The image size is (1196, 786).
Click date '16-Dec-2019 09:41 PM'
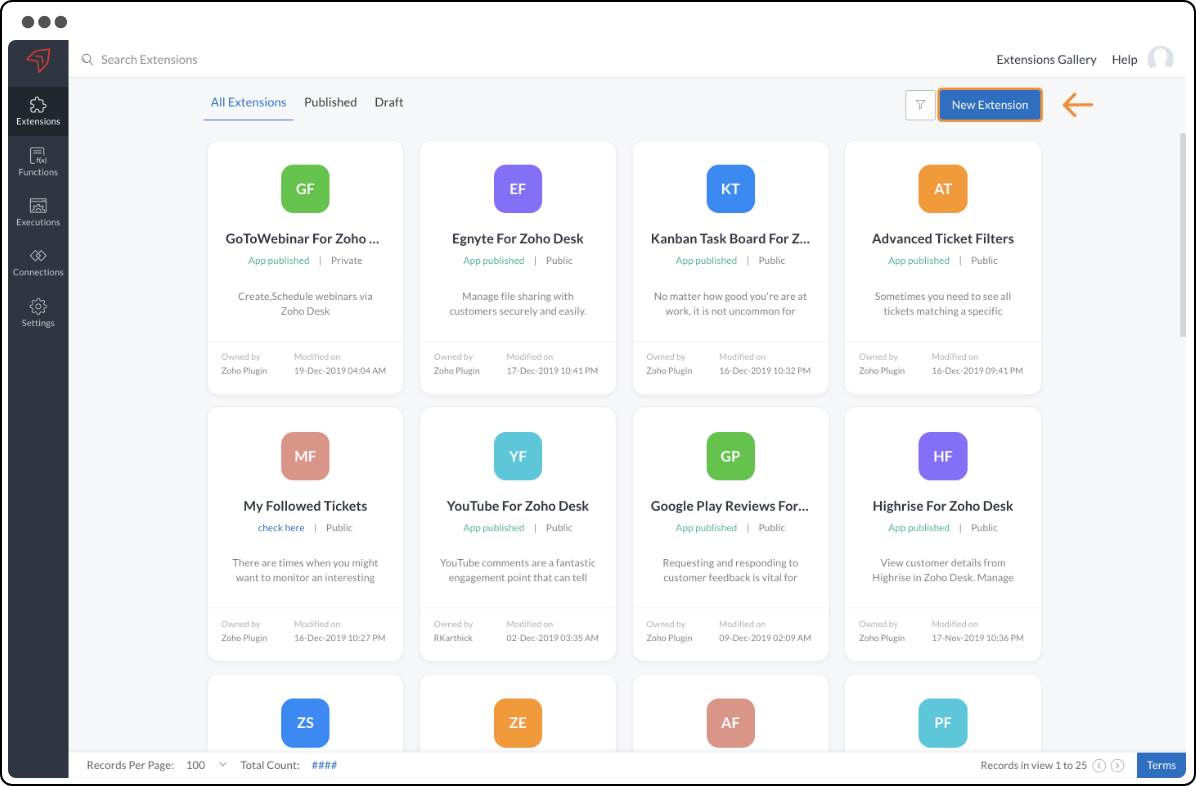click(977, 371)
